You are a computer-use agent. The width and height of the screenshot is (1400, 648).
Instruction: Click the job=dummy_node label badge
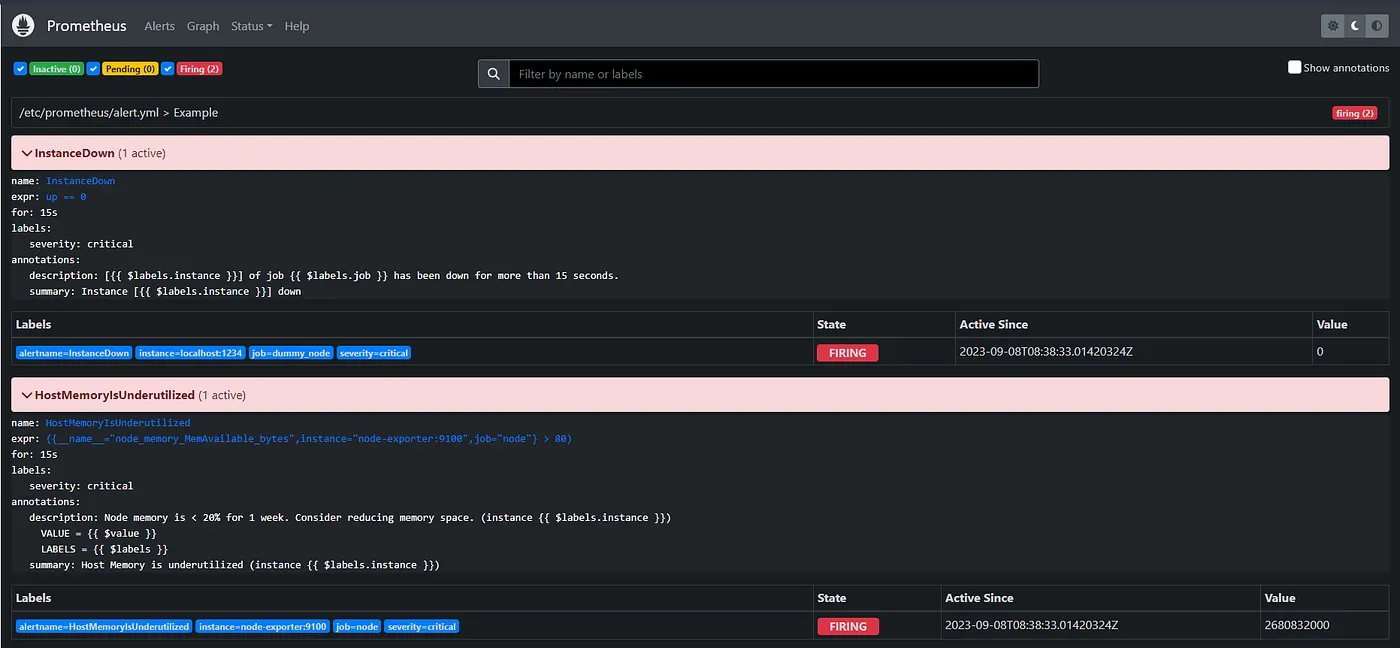pos(291,353)
